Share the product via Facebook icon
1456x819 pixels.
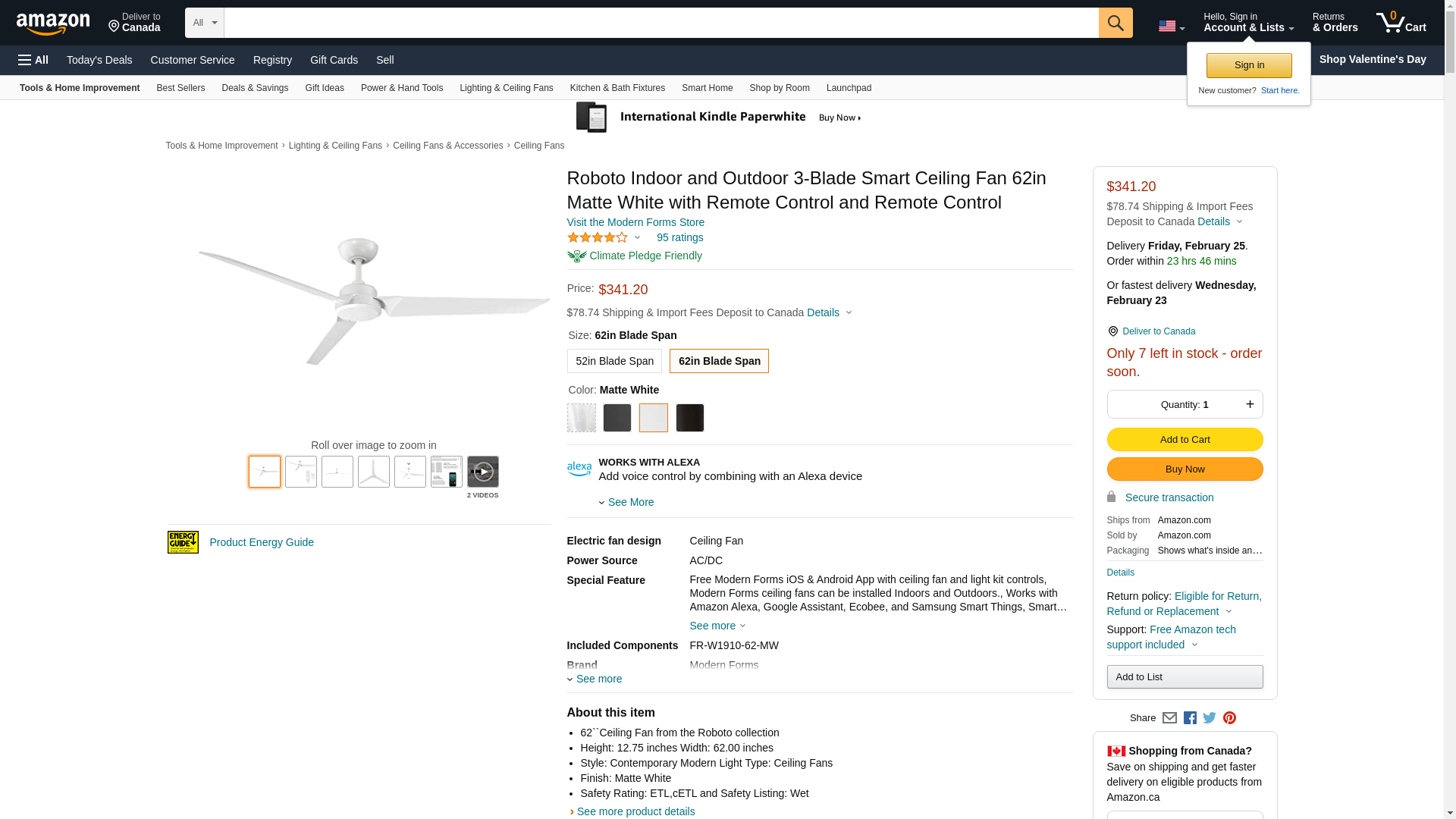pos(1190,718)
